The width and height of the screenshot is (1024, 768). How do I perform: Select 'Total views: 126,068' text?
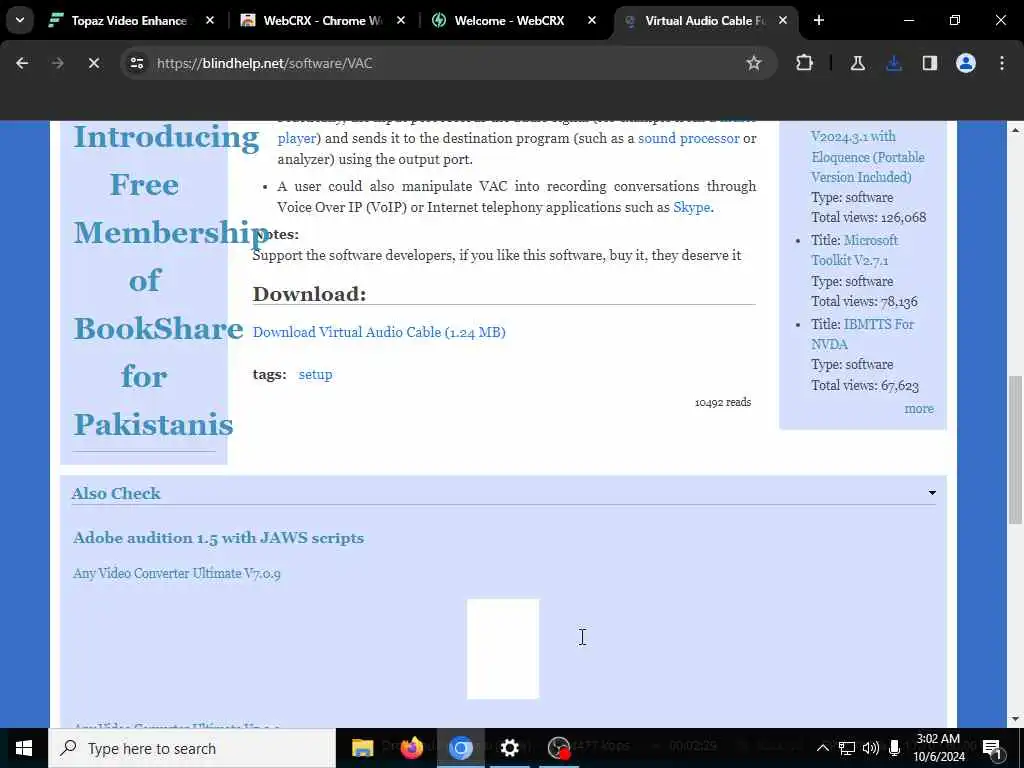coord(869,217)
